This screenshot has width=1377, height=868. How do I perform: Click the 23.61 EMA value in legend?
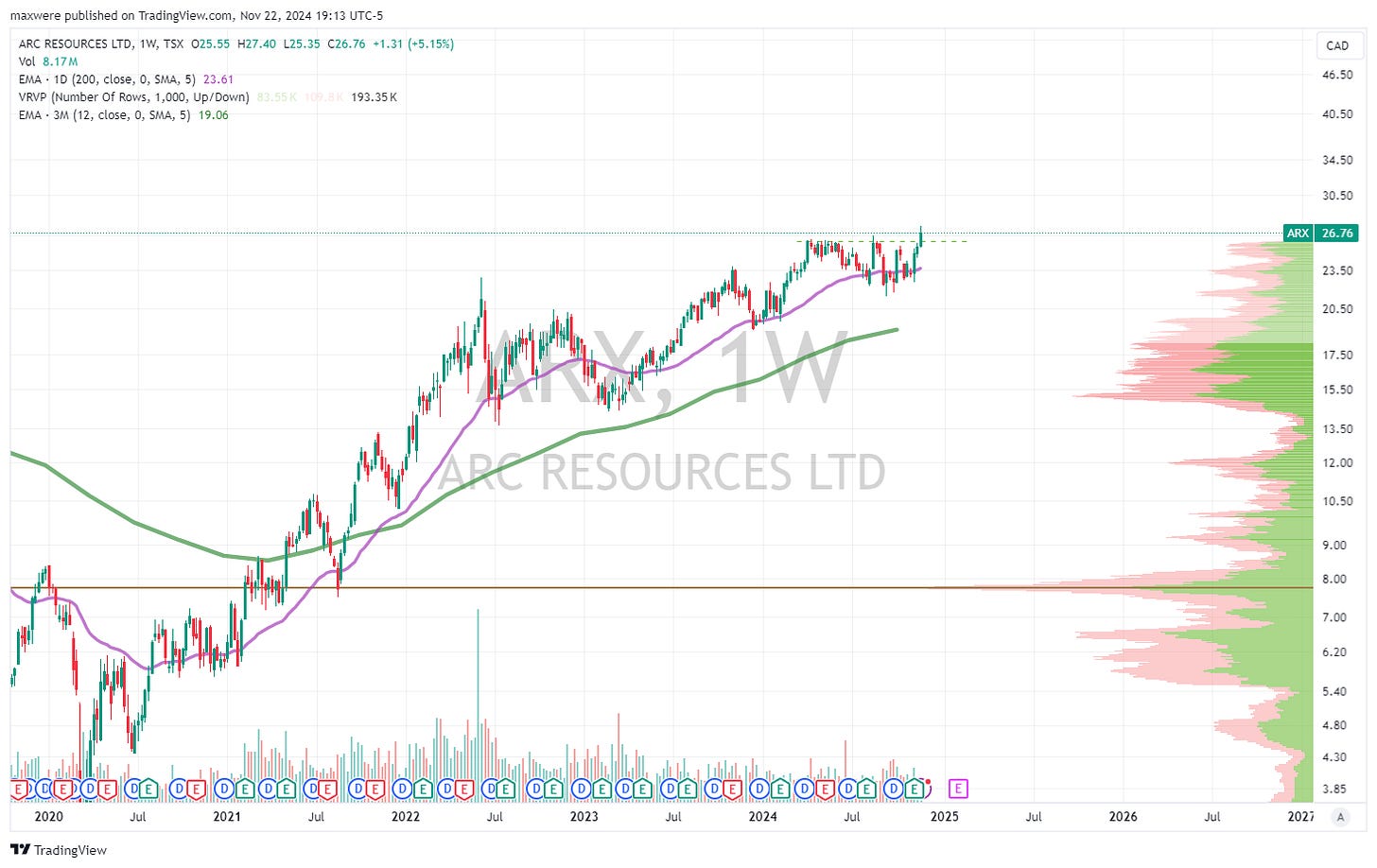coord(218,79)
